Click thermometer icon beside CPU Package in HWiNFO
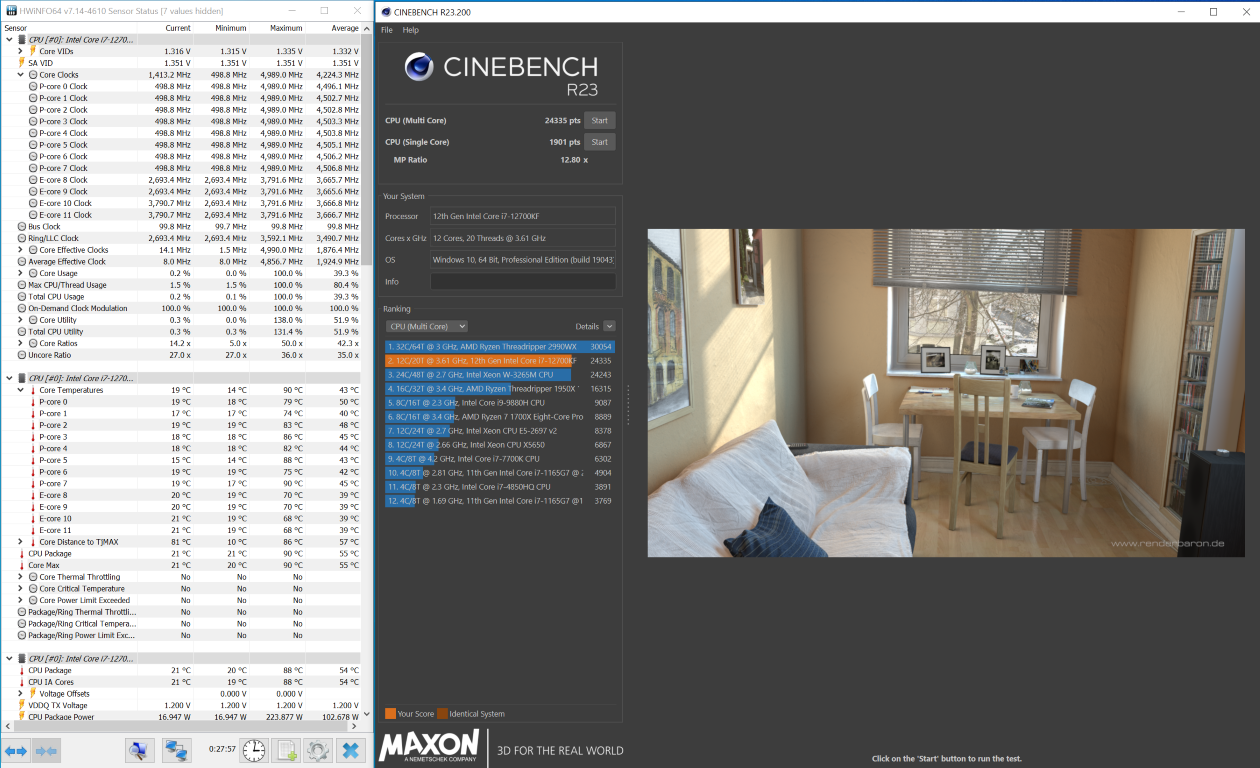This screenshot has width=1260, height=768. point(22,554)
